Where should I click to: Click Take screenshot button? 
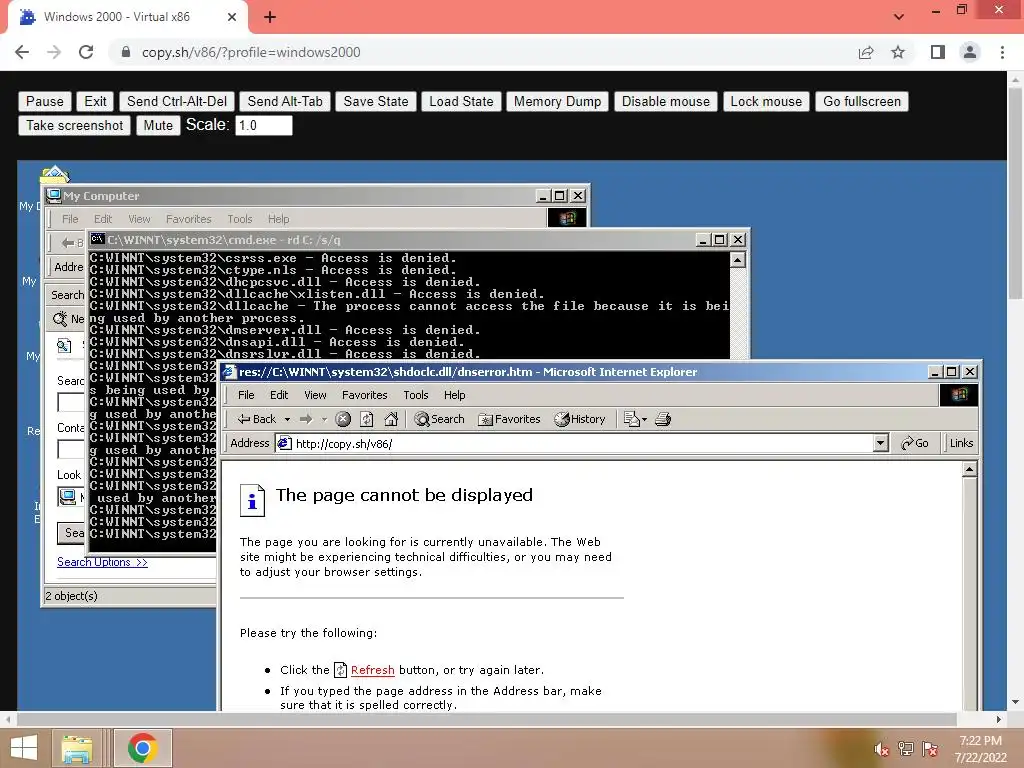point(74,125)
